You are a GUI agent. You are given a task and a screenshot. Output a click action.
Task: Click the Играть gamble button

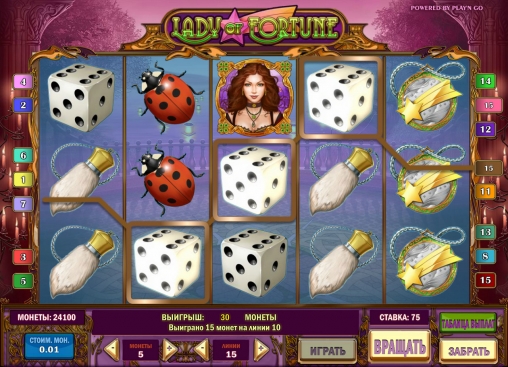[327, 351]
